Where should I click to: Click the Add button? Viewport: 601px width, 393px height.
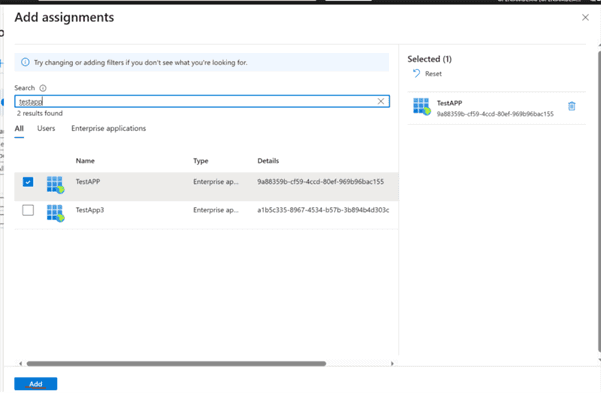tap(36, 384)
